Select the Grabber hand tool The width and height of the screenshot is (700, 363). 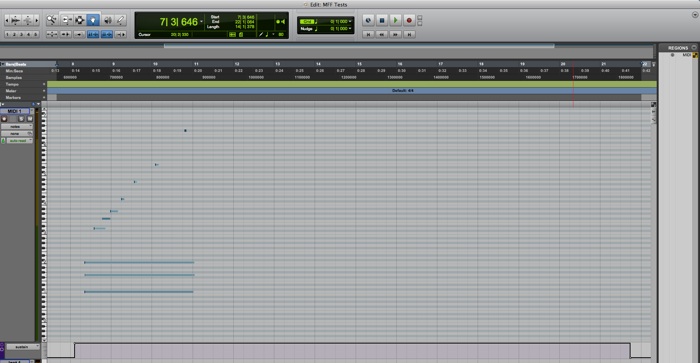click(93, 20)
